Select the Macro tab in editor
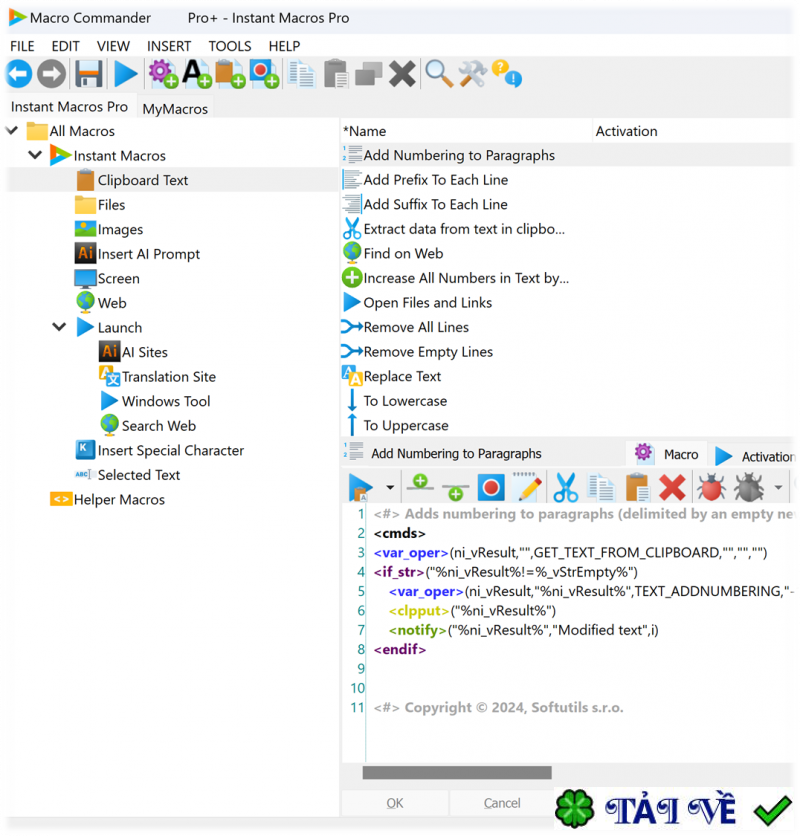Image resolution: width=800 pixels, height=836 pixels. [667, 454]
